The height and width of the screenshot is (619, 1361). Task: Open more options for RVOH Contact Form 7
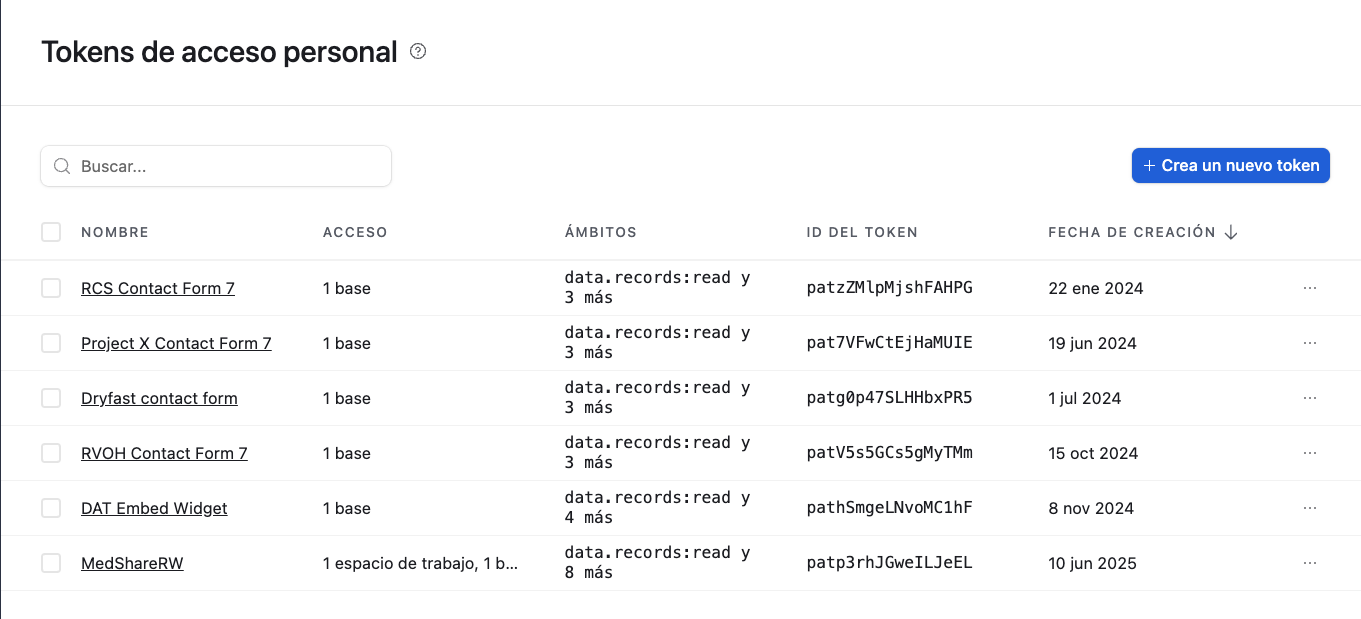point(1310,453)
